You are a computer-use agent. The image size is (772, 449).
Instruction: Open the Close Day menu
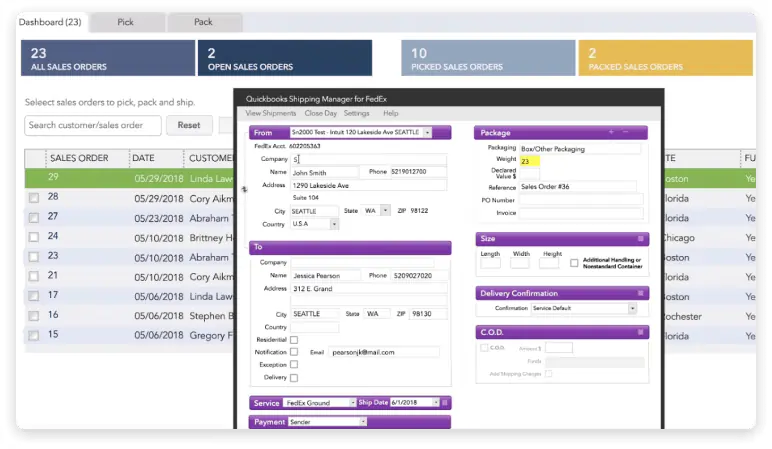[321, 113]
